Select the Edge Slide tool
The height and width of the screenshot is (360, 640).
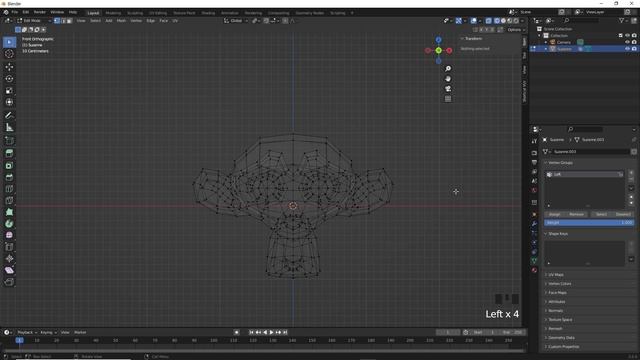click(x=9, y=247)
